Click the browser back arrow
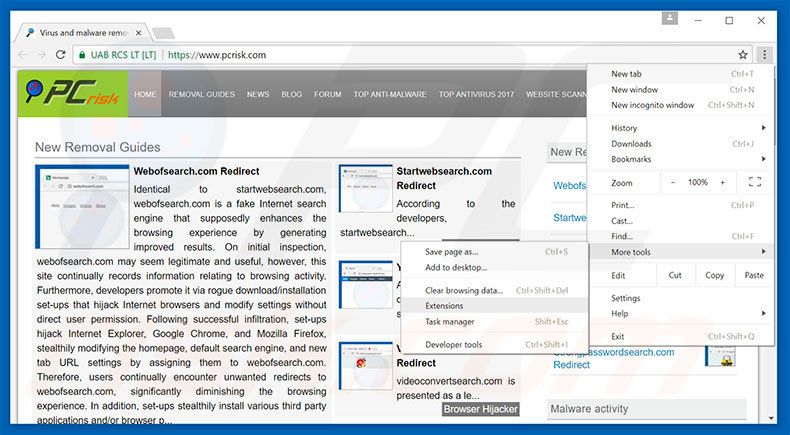The image size is (790, 435). (23, 55)
